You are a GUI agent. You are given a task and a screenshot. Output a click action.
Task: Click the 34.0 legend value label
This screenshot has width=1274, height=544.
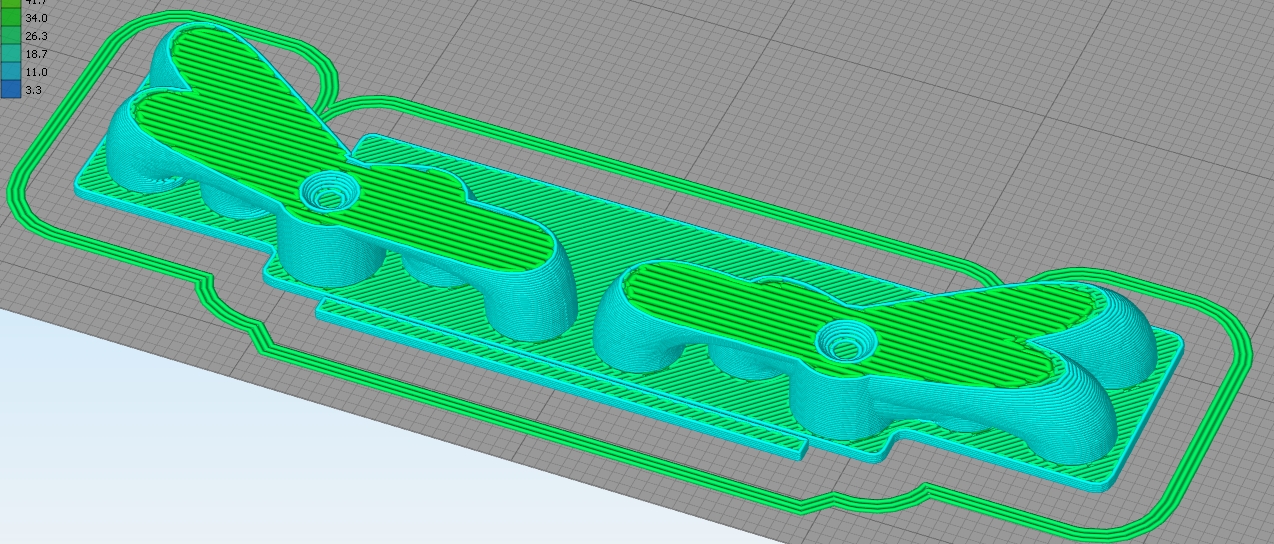37,18
